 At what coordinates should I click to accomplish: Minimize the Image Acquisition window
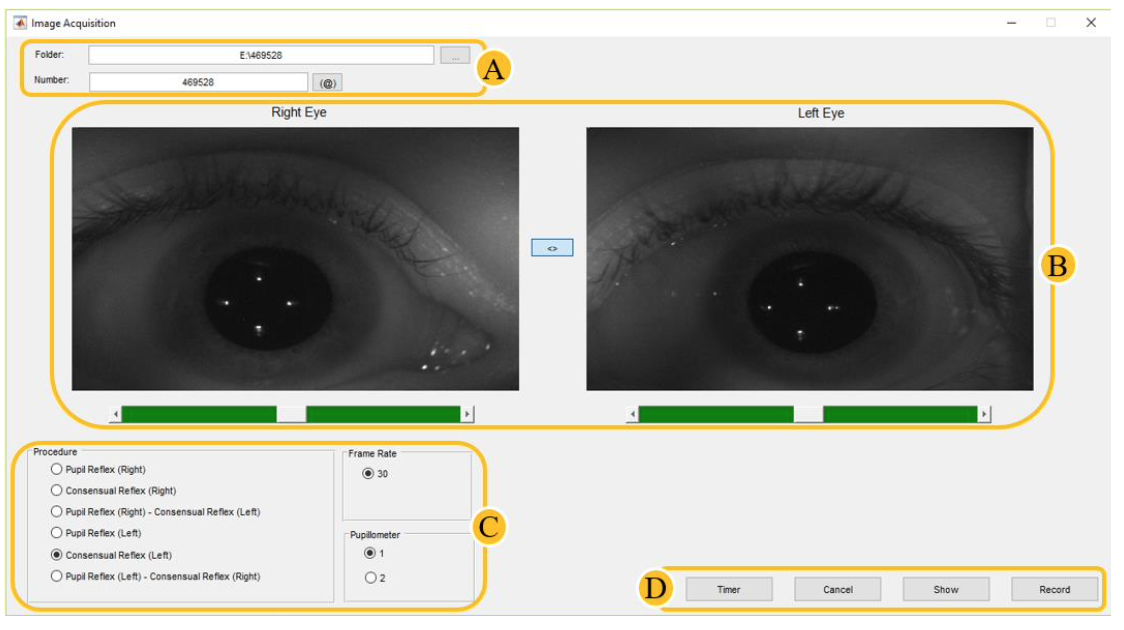1011,23
